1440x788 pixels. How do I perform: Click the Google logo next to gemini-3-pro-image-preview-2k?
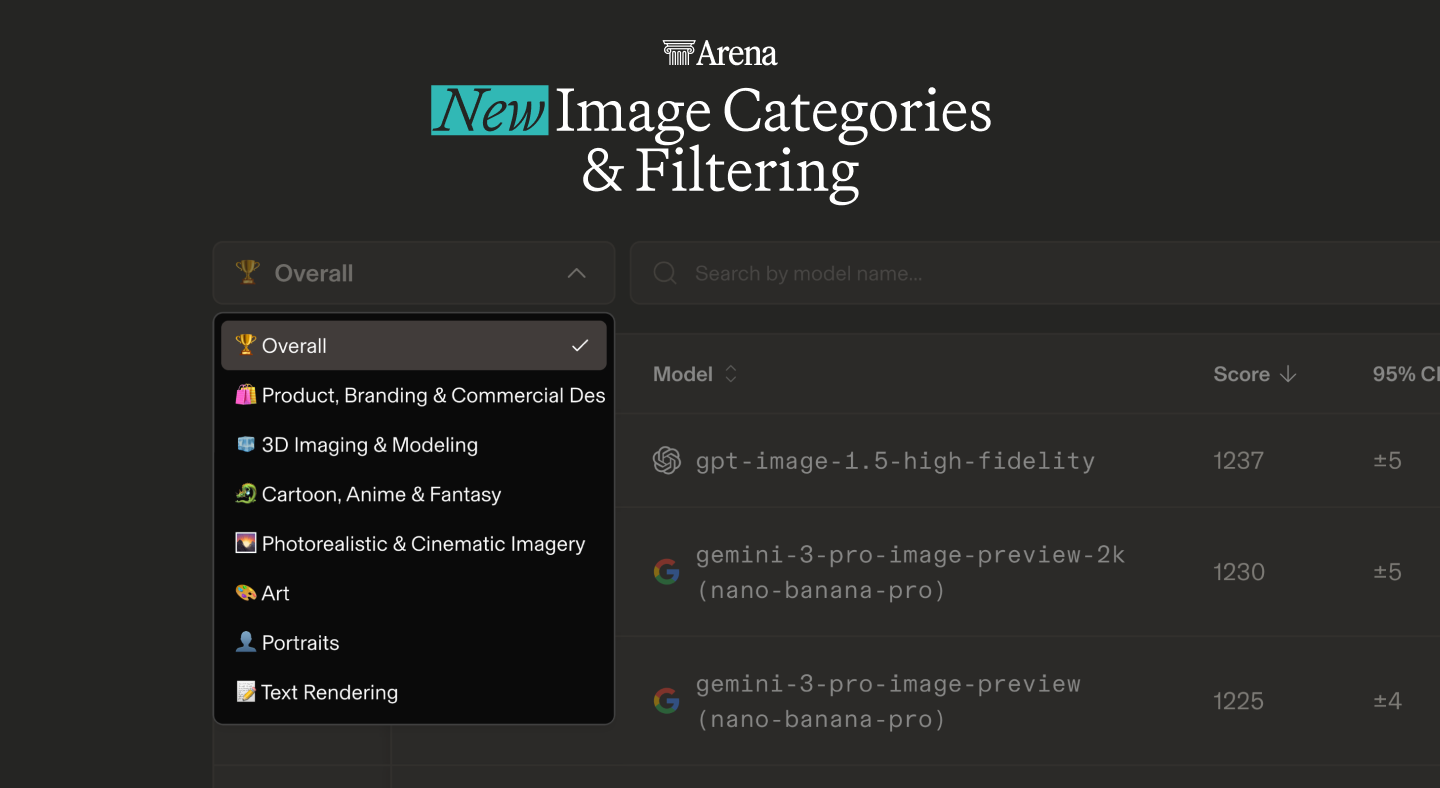click(666, 571)
